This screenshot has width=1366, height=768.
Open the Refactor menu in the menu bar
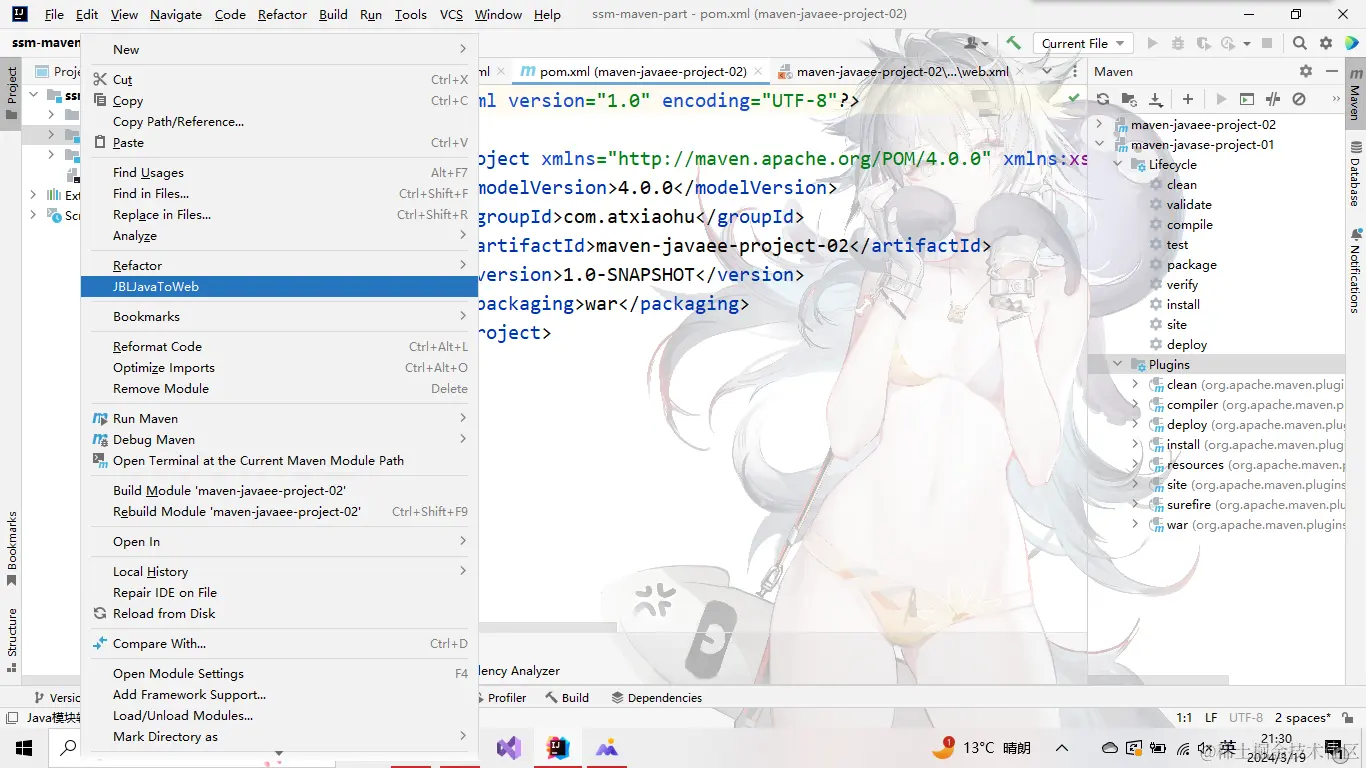click(x=282, y=15)
